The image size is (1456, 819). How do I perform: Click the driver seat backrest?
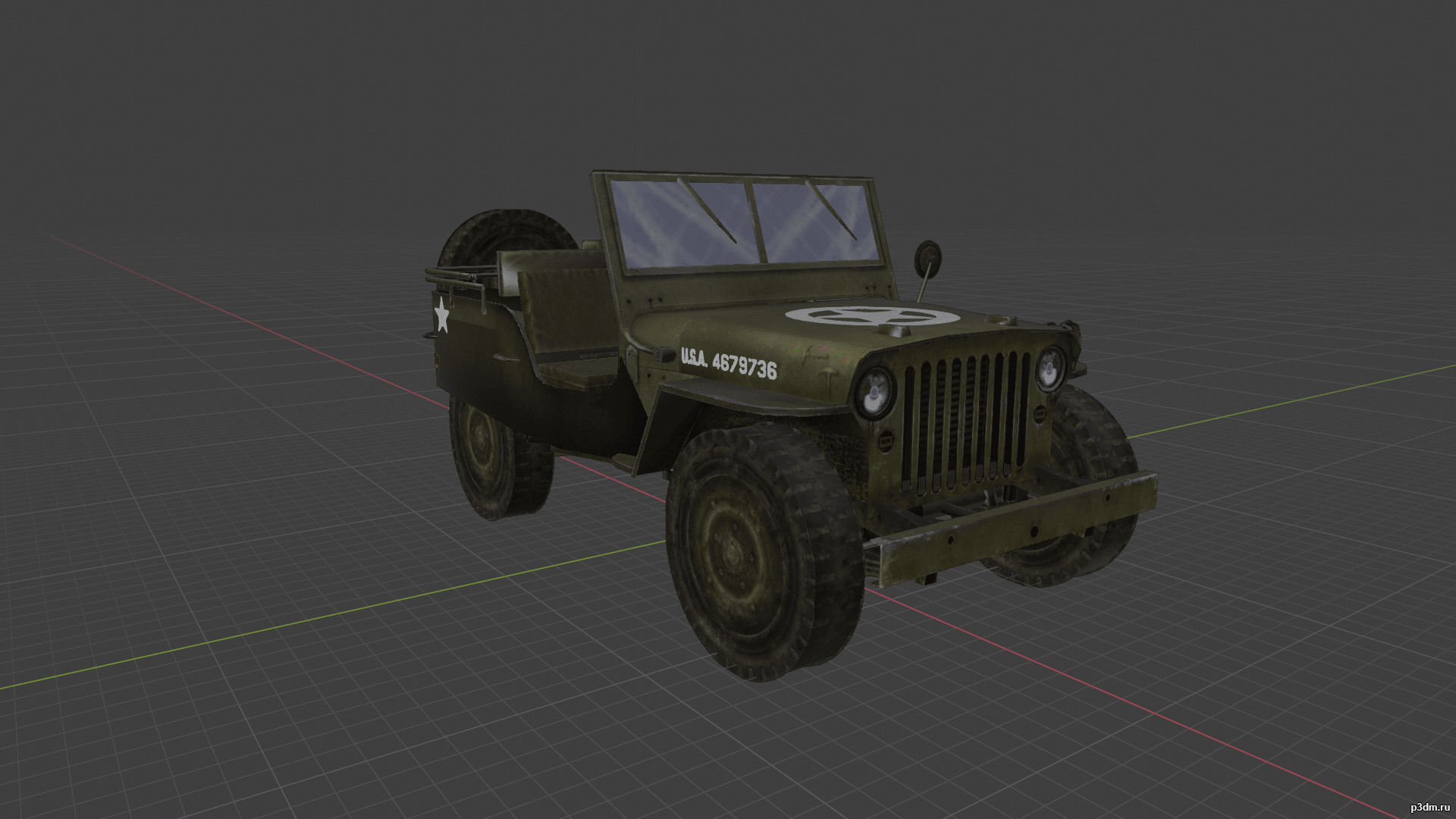(x=569, y=307)
